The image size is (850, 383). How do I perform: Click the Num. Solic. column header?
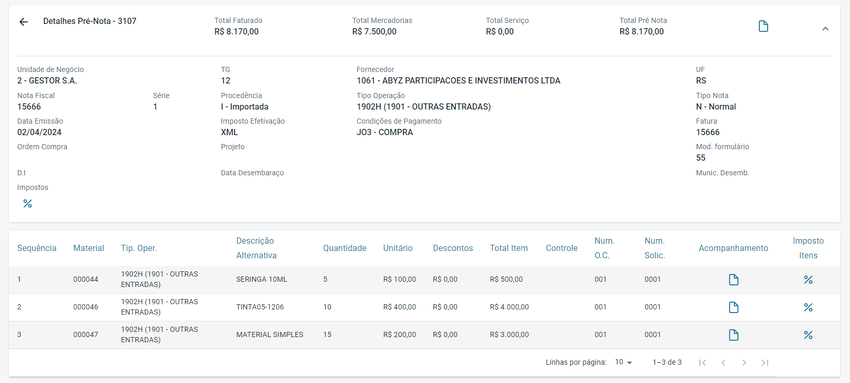tap(655, 248)
